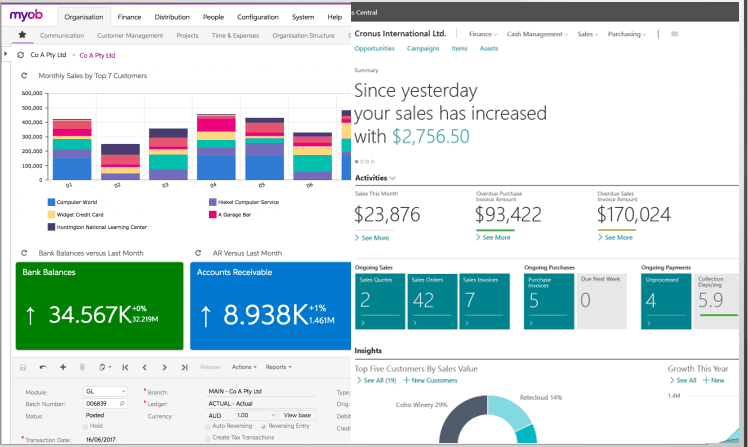
Task: Refresh the Bank Balances versus Last Month widget
Action: 24,253
